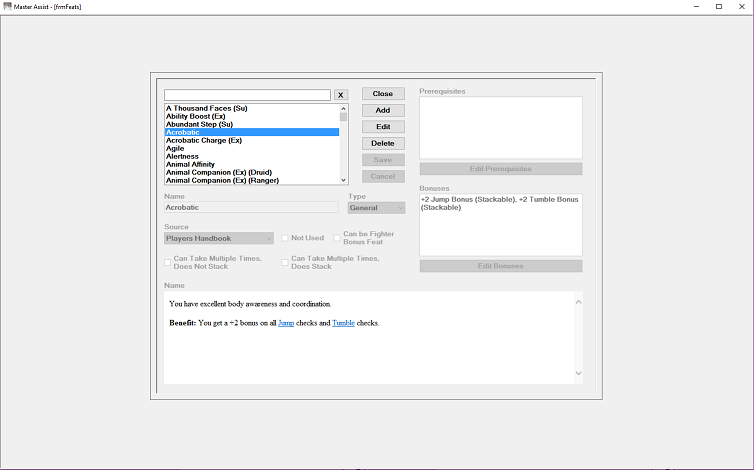Image resolution: width=754 pixels, height=470 pixels.
Task: Select 'Ability Boost (Ex)' in the list
Action: tap(252, 116)
